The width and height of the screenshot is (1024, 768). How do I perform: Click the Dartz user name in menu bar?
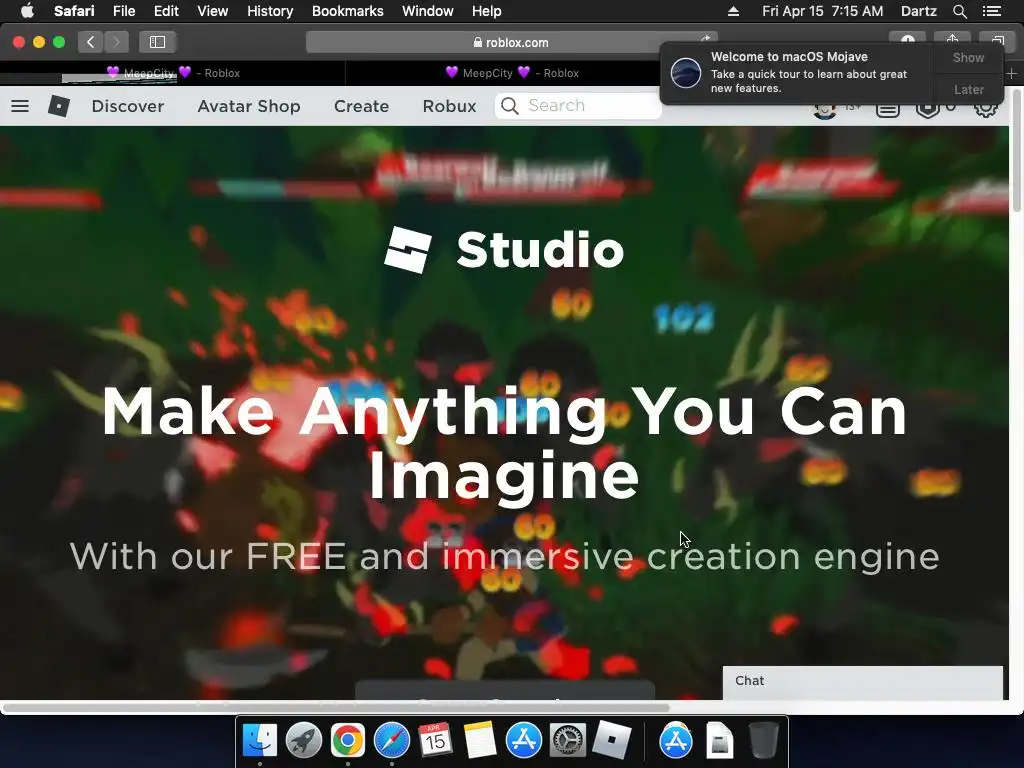coord(918,11)
